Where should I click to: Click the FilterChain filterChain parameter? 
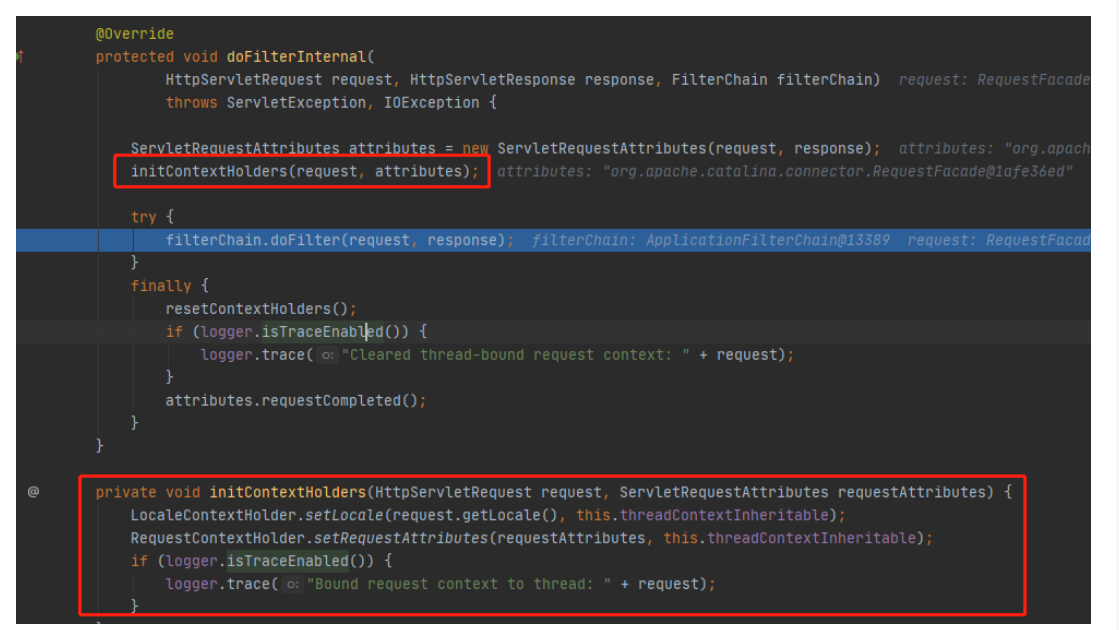click(x=771, y=80)
